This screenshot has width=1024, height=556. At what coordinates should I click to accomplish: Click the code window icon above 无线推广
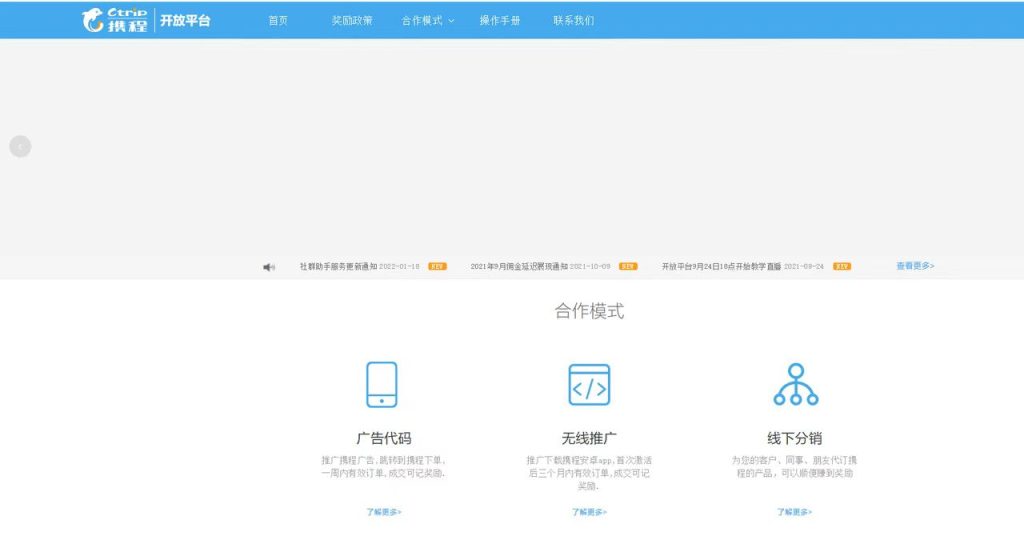point(589,385)
